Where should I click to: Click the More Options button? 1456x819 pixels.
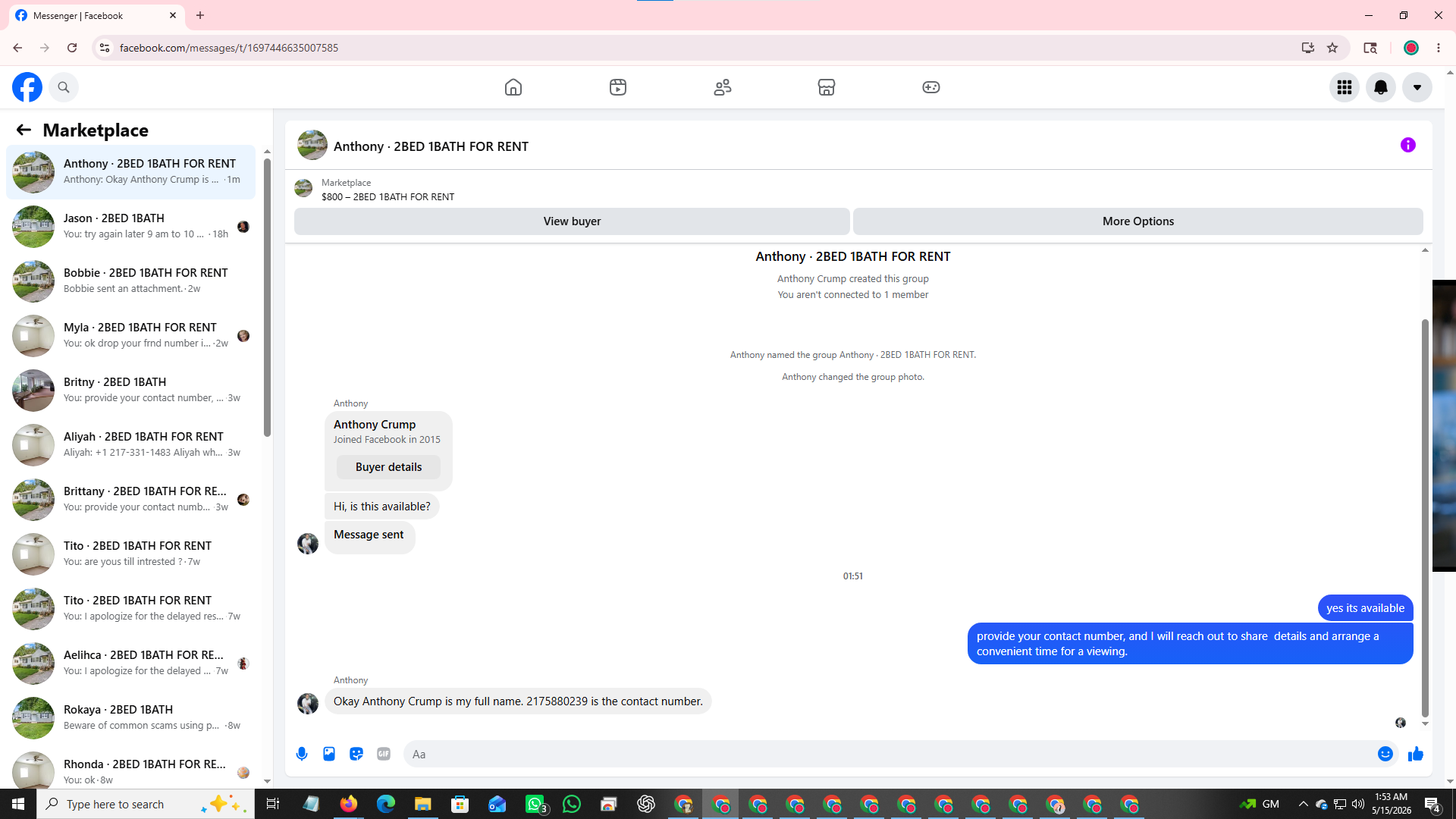tap(1137, 221)
